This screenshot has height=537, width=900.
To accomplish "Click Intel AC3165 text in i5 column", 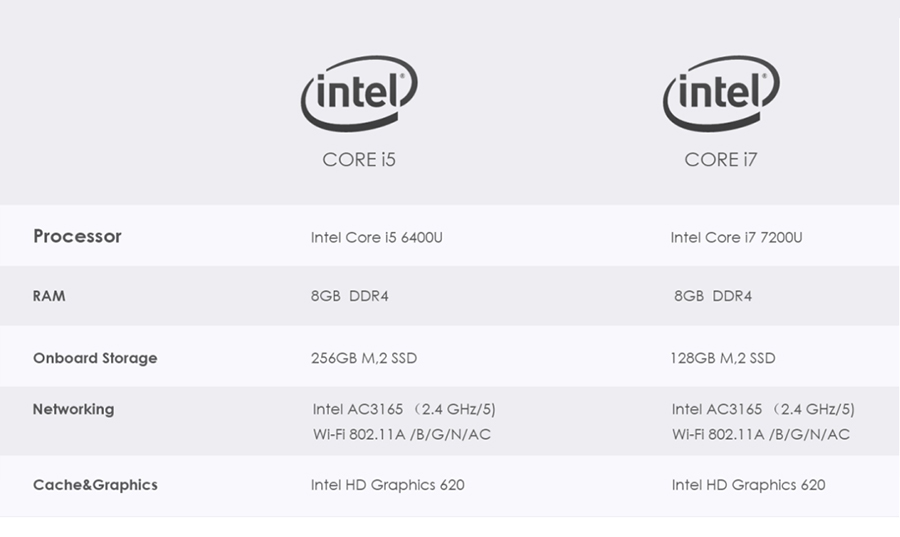I will pyautogui.click(x=358, y=409).
